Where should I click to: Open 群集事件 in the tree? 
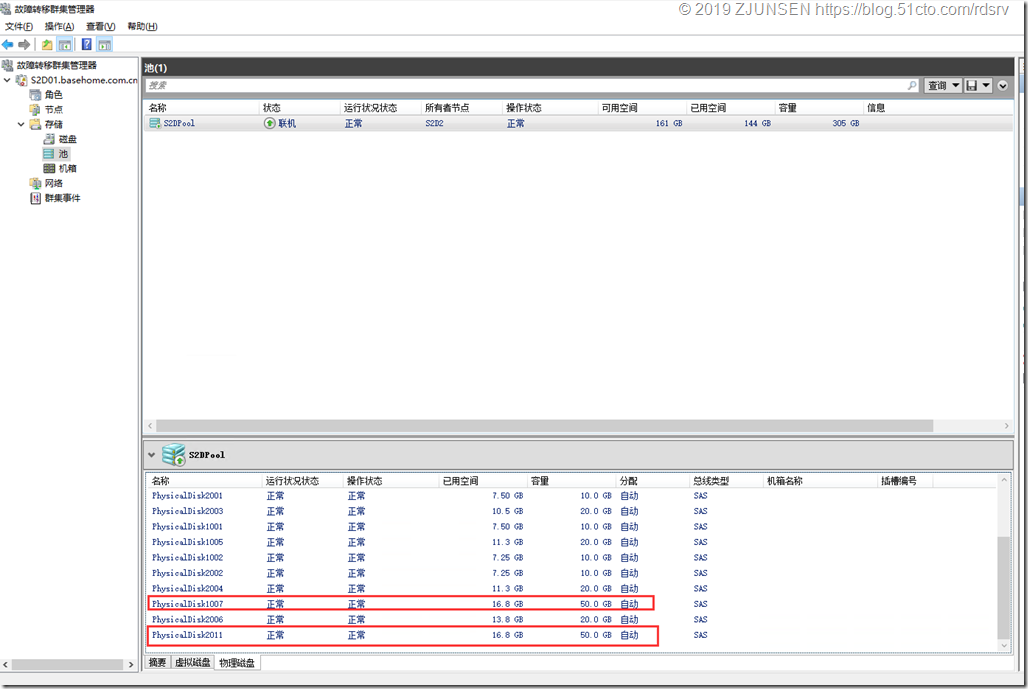point(62,198)
